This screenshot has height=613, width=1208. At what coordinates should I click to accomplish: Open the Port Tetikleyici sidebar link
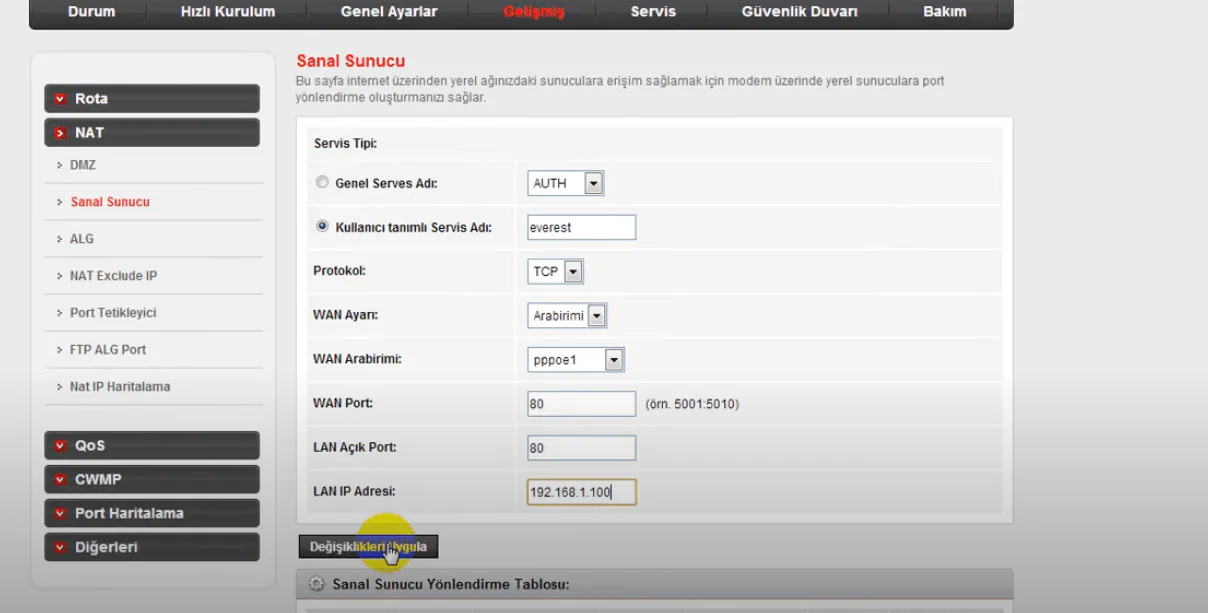(x=112, y=313)
